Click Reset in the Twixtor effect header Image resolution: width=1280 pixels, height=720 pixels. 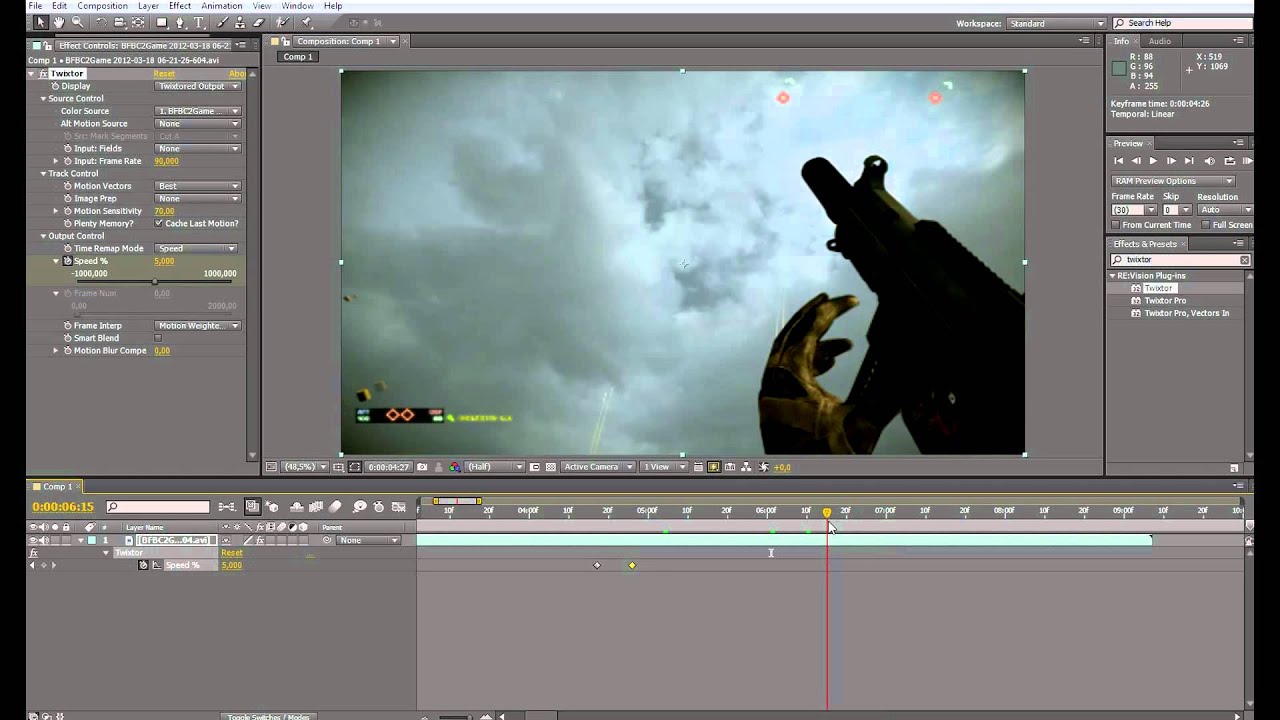pyautogui.click(x=164, y=74)
